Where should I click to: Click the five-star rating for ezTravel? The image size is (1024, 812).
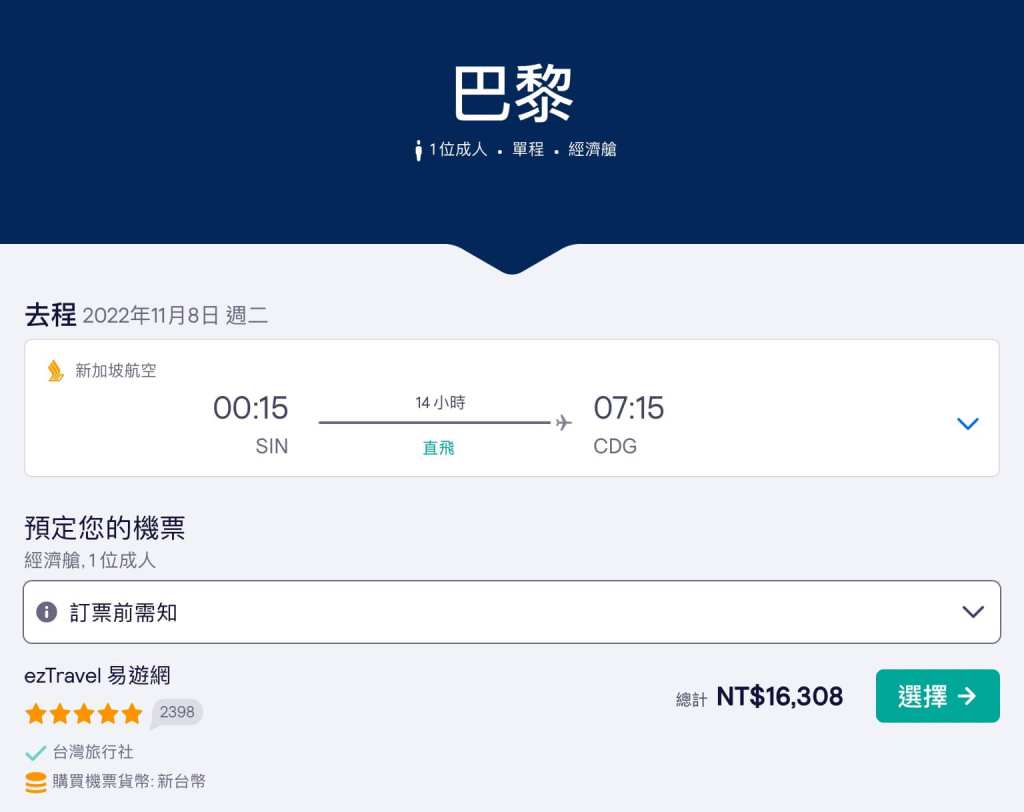coord(84,713)
